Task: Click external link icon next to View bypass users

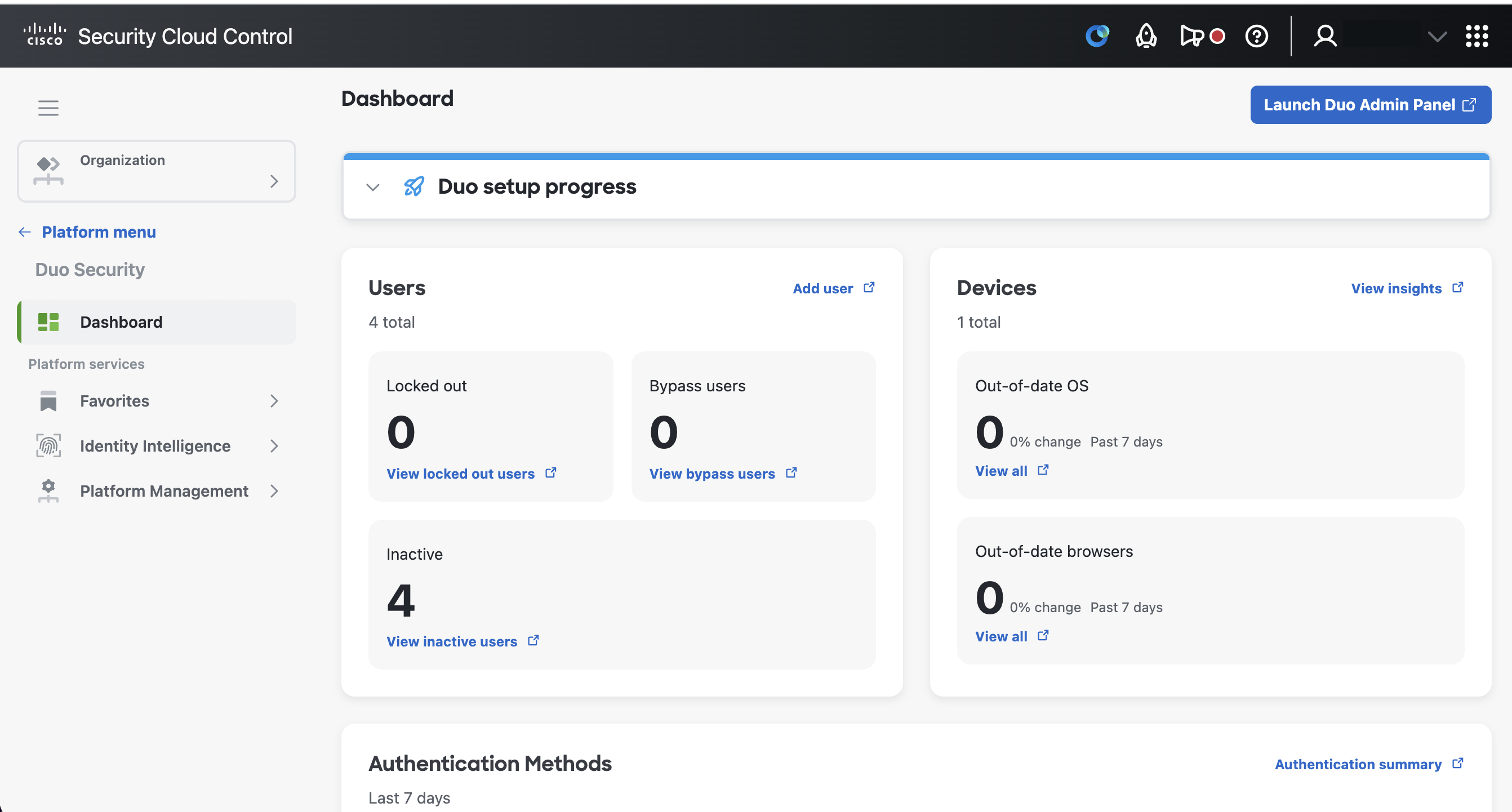Action: 791,473
